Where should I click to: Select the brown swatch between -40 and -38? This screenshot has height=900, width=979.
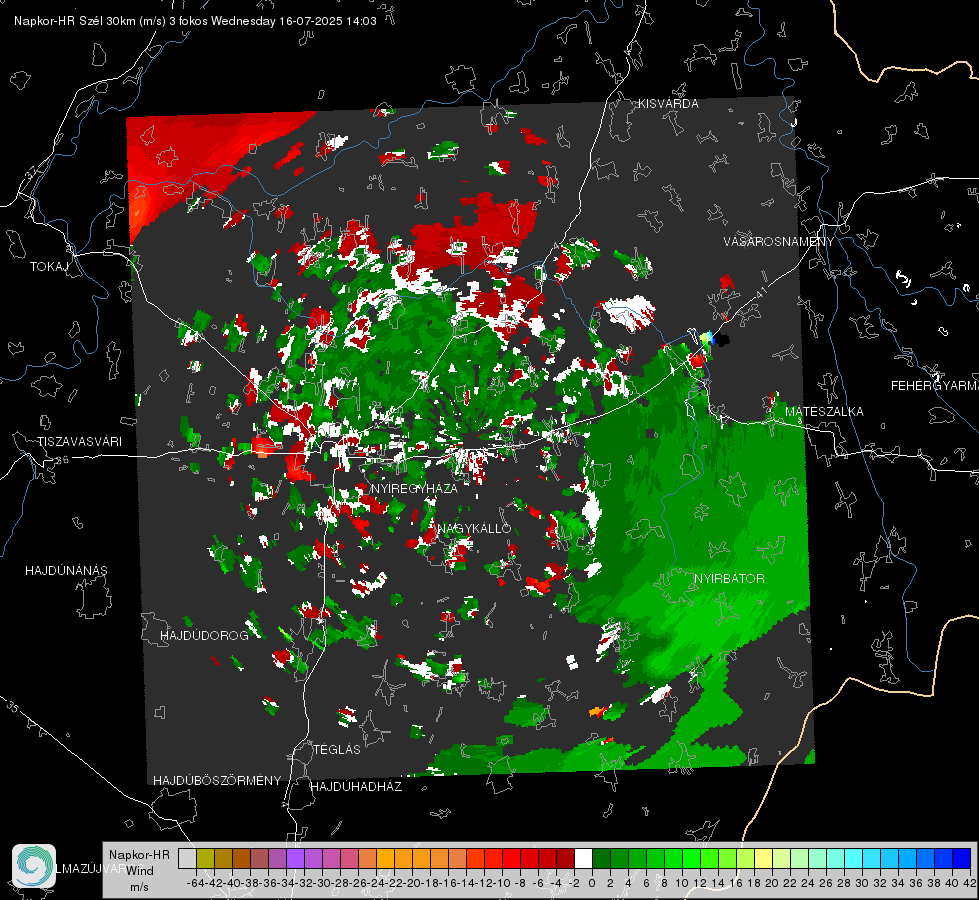pyautogui.click(x=241, y=858)
